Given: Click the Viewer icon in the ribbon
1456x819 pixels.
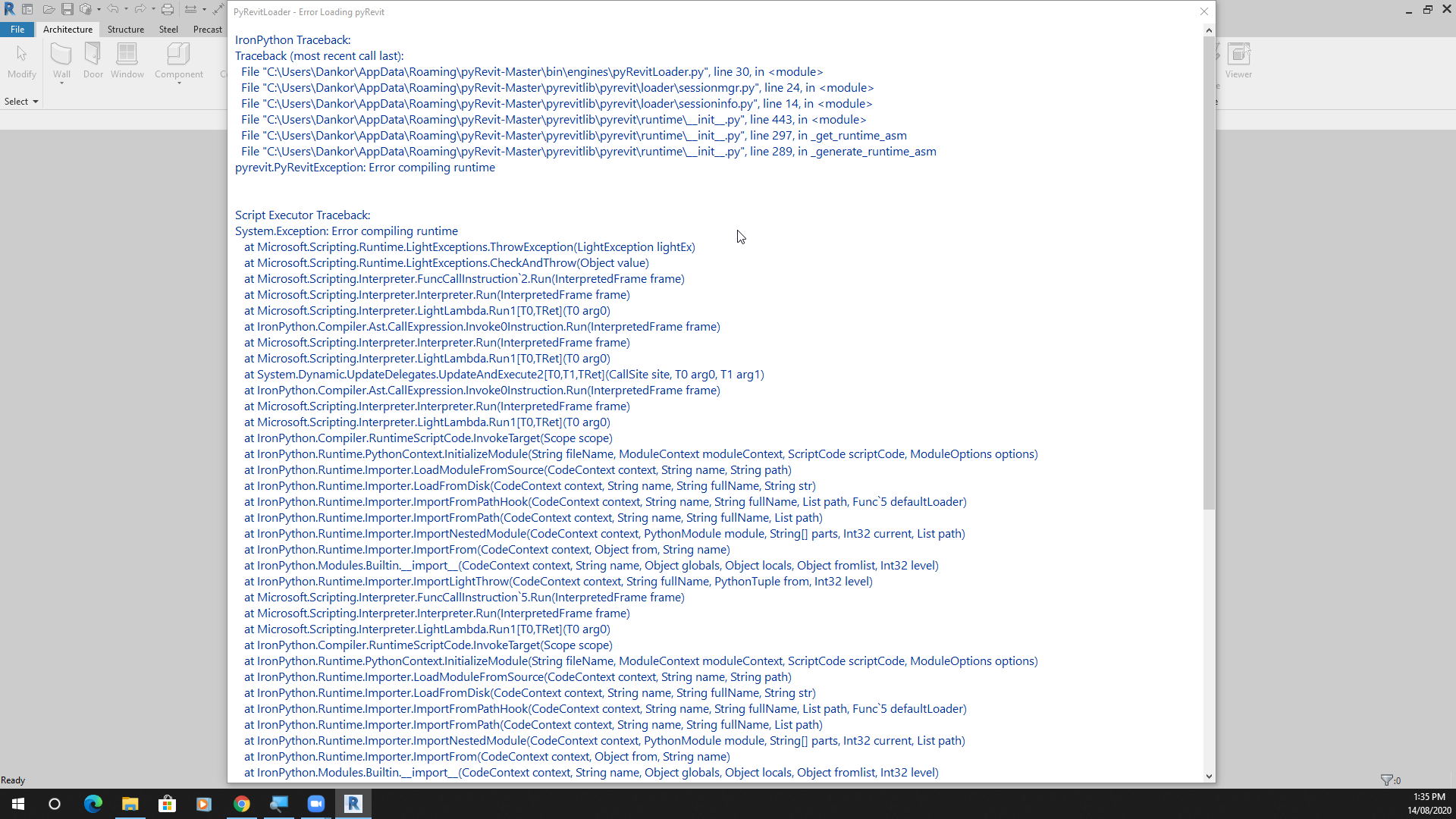Looking at the screenshot, I should point(1238,61).
